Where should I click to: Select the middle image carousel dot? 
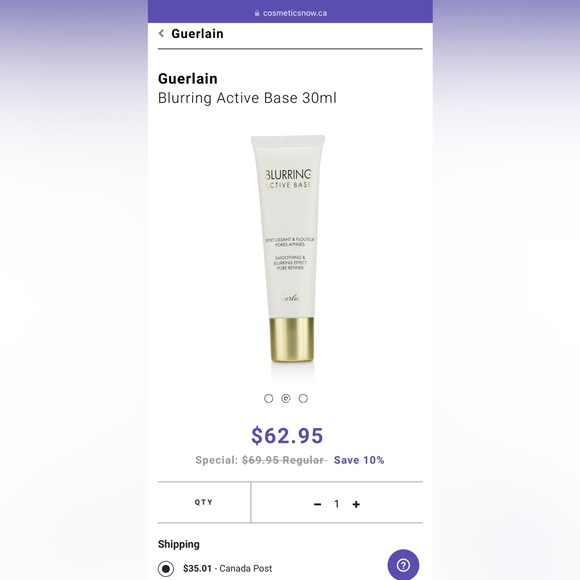[286, 398]
